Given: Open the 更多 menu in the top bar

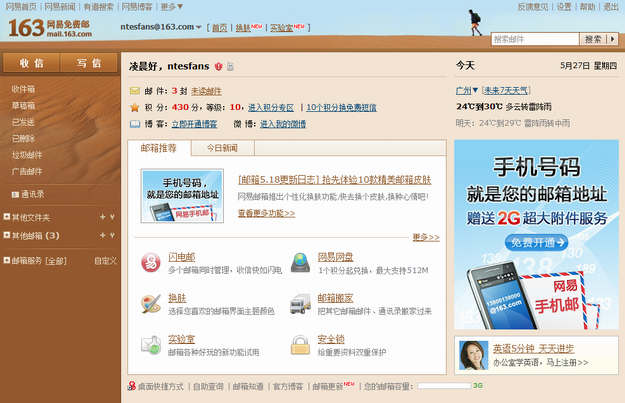Looking at the screenshot, I should 171,7.
